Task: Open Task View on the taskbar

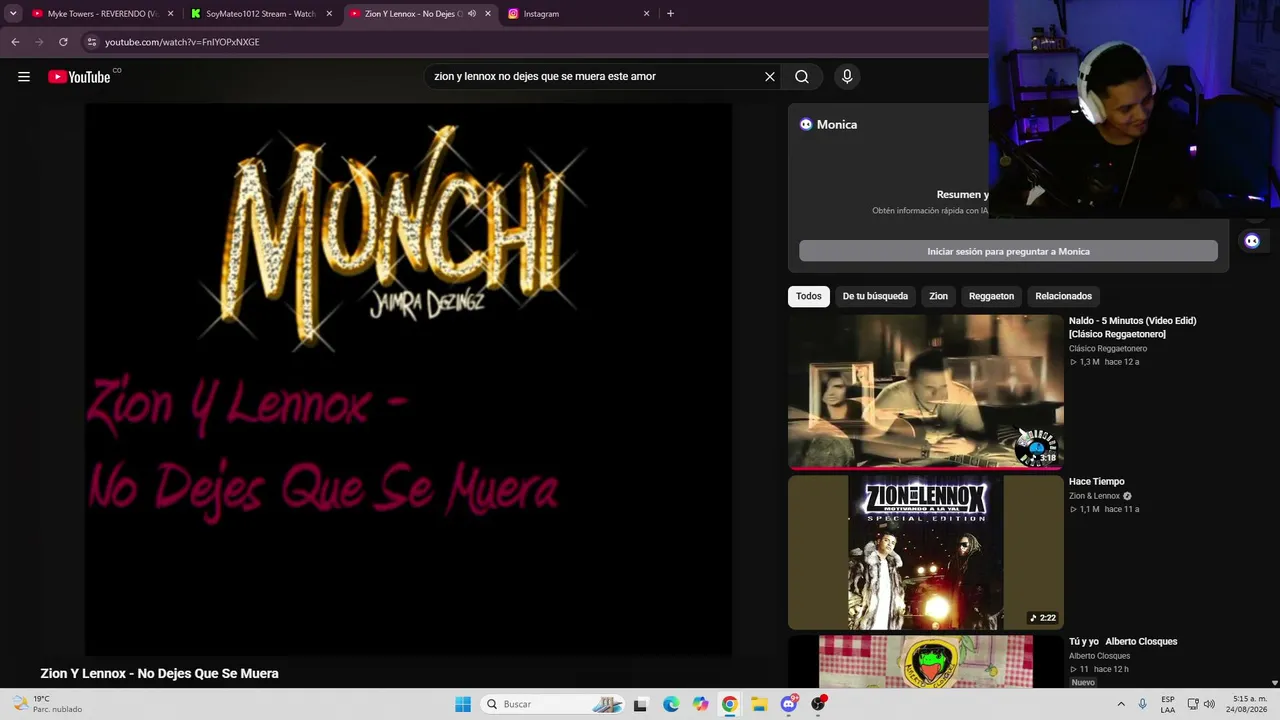Action: [640, 704]
